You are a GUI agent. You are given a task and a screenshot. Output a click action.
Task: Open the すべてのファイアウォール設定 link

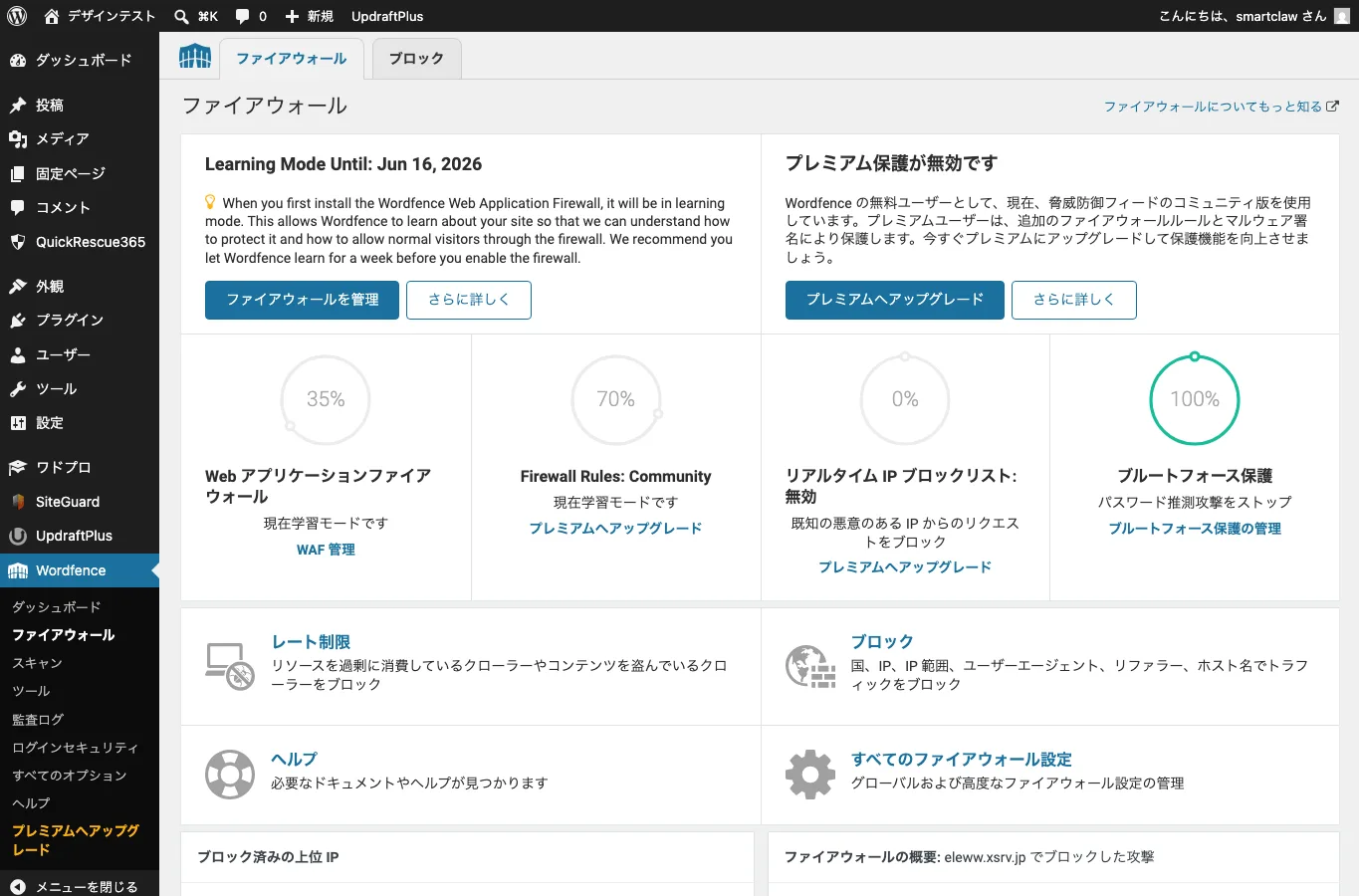[x=962, y=760]
